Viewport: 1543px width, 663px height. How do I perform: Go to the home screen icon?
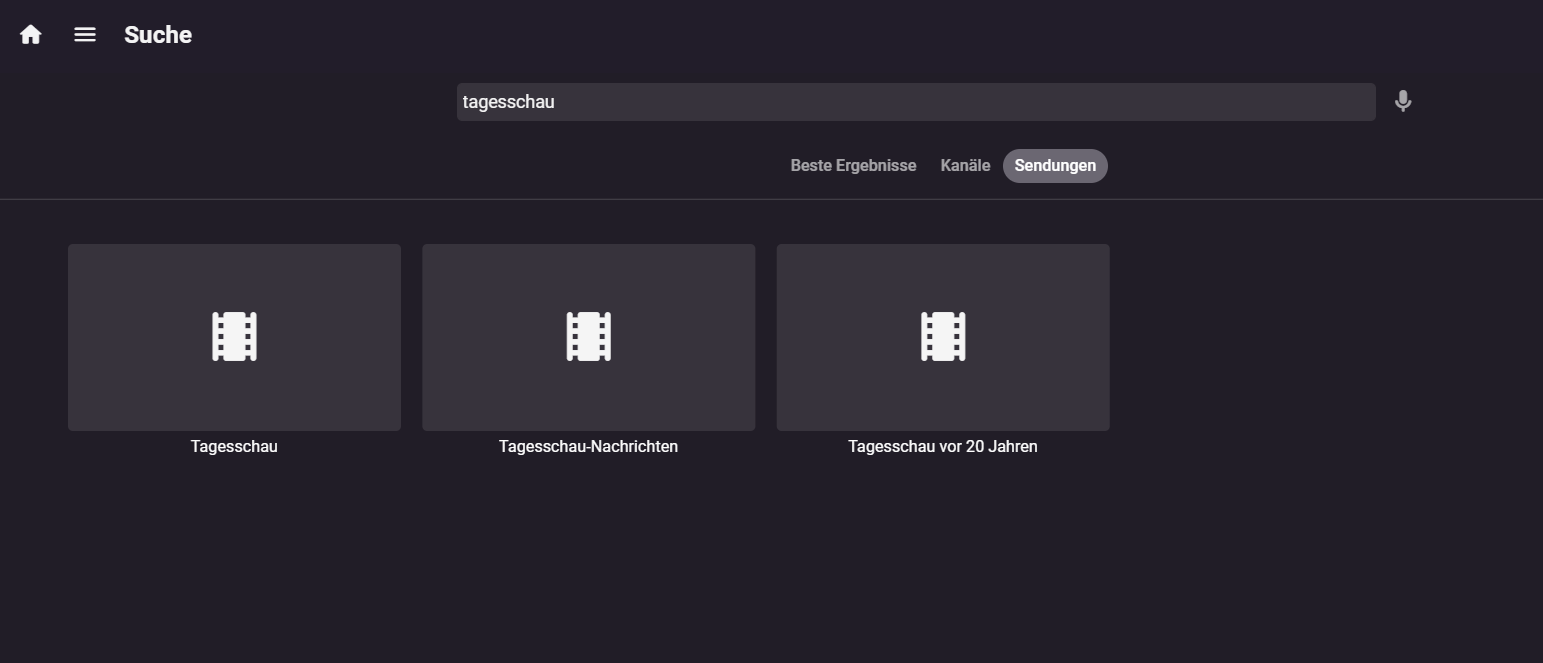(x=31, y=35)
